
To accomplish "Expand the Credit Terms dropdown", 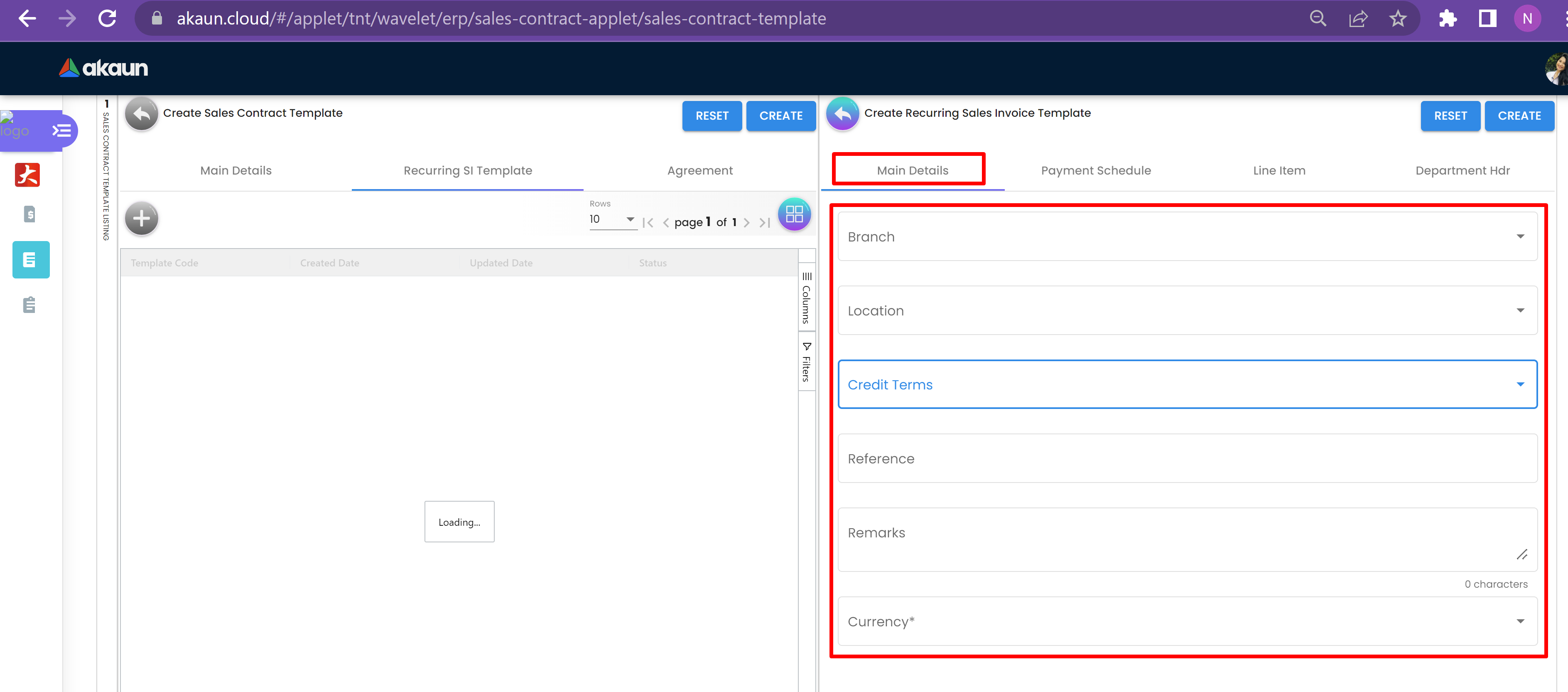I will [x=1187, y=384].
